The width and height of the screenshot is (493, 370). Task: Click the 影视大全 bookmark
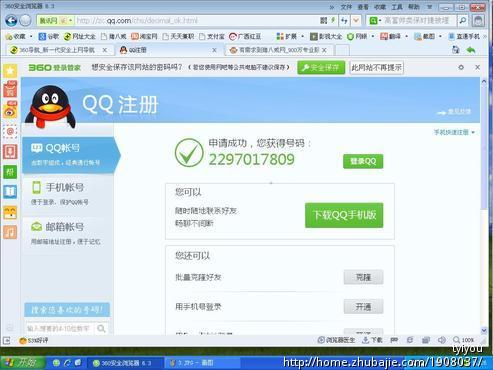[326, 36]
